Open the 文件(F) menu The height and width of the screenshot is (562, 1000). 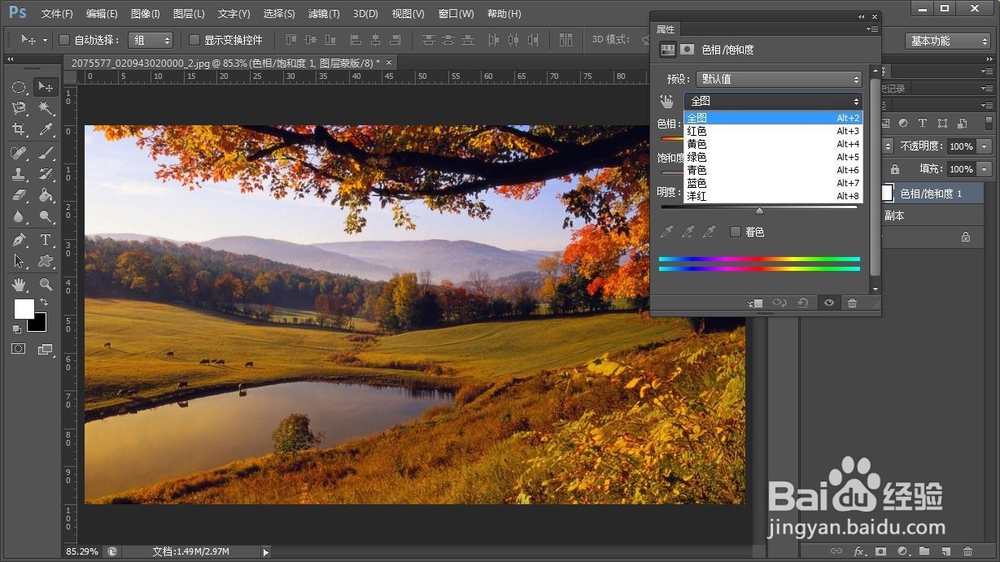57,13
